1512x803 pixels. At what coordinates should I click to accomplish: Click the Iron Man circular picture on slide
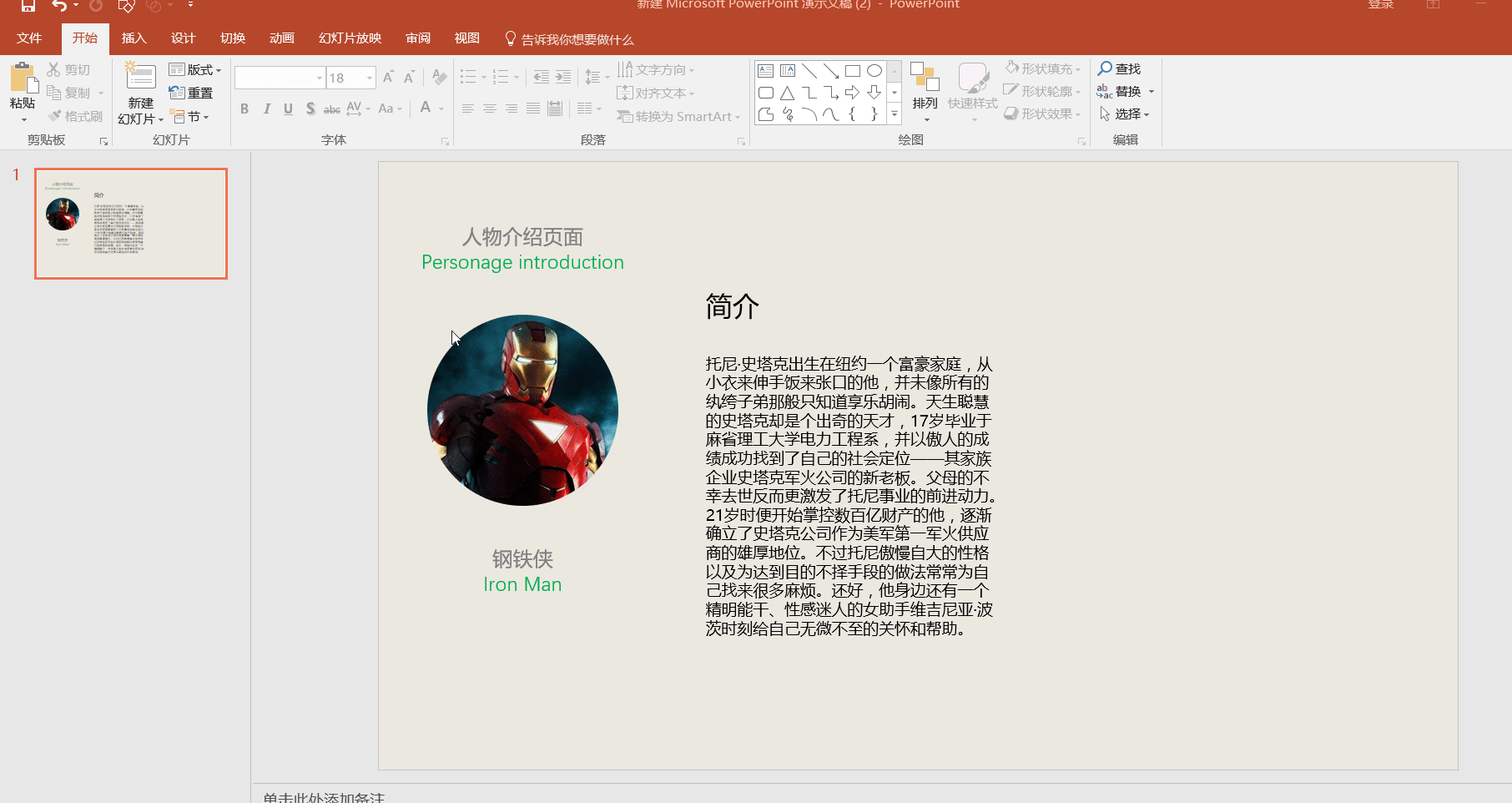pyautogui.click(x=522, y=410)
